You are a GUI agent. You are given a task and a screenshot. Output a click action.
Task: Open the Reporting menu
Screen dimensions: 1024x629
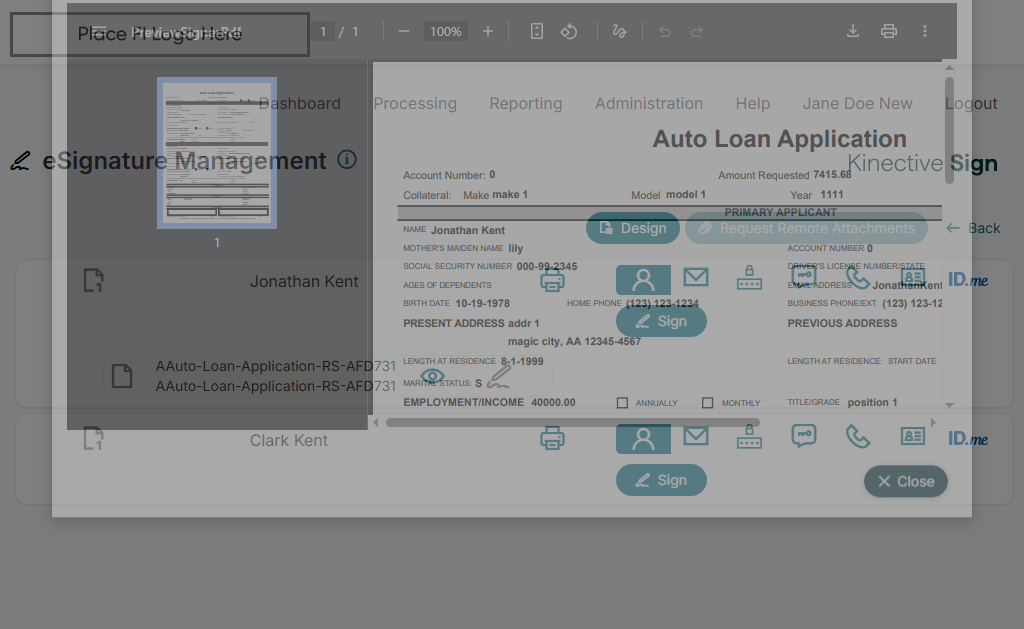[526, 103]
